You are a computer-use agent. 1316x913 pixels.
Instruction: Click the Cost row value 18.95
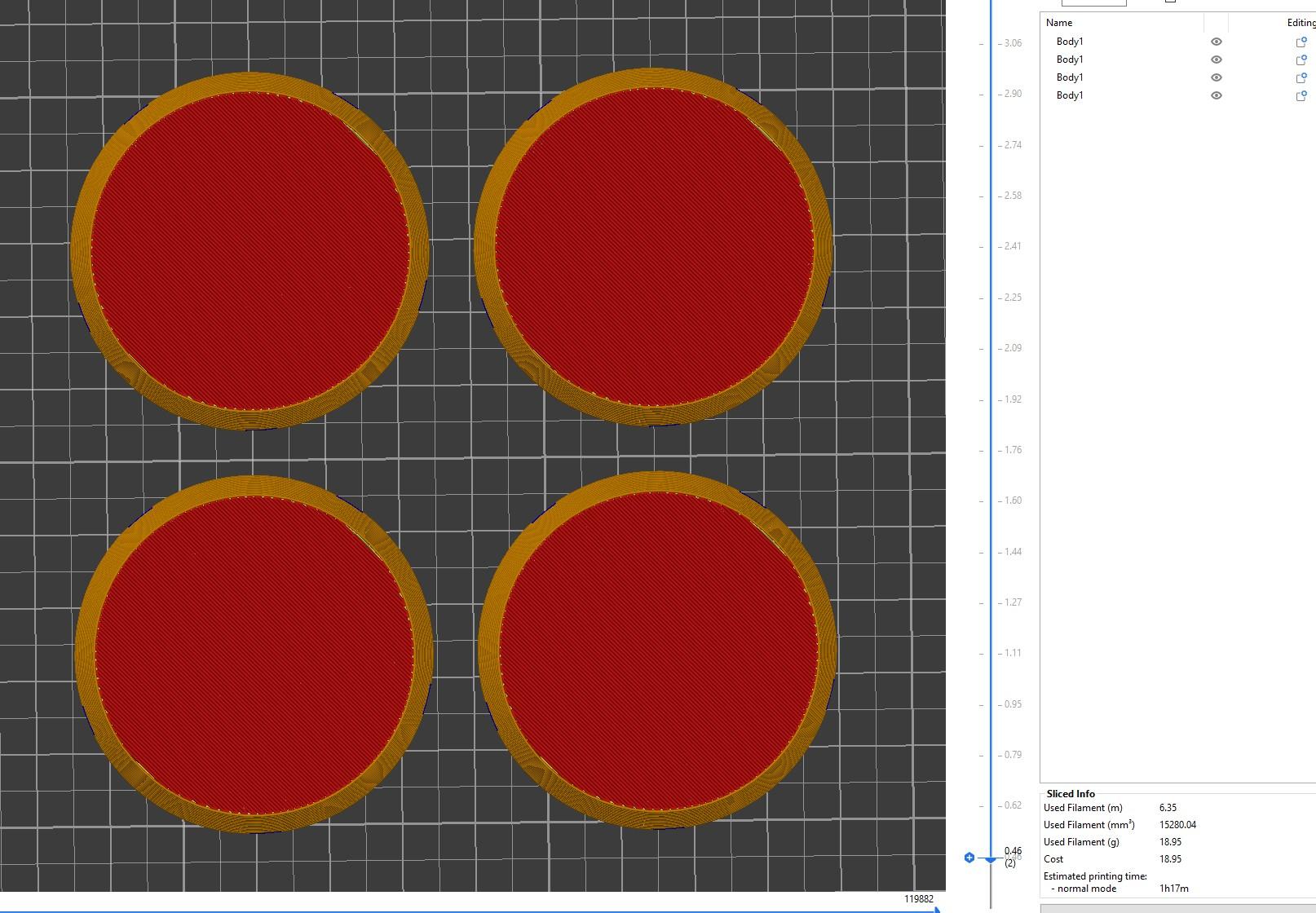1170,859
